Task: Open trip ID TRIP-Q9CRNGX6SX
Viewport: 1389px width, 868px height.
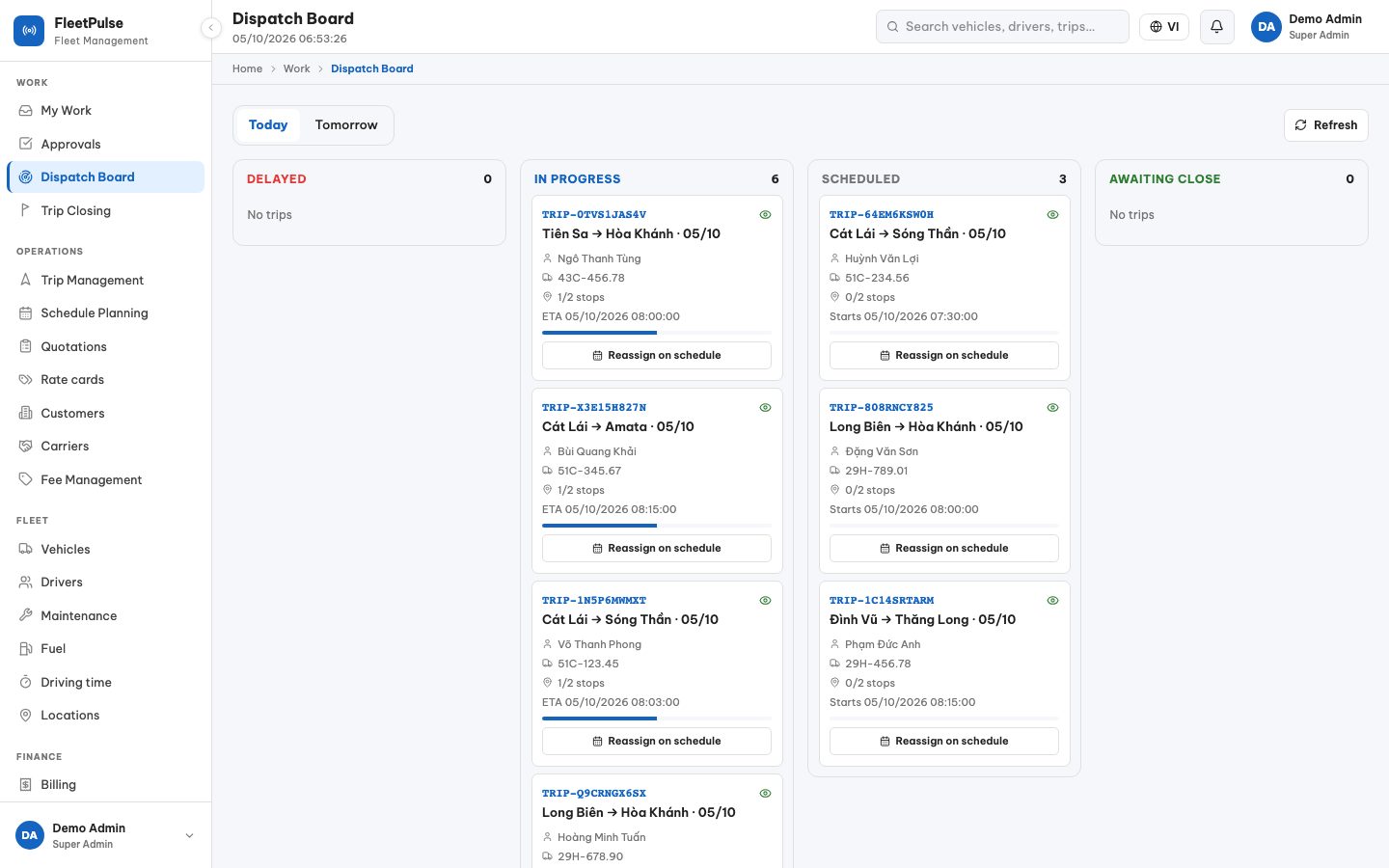Action: (594, 794)
